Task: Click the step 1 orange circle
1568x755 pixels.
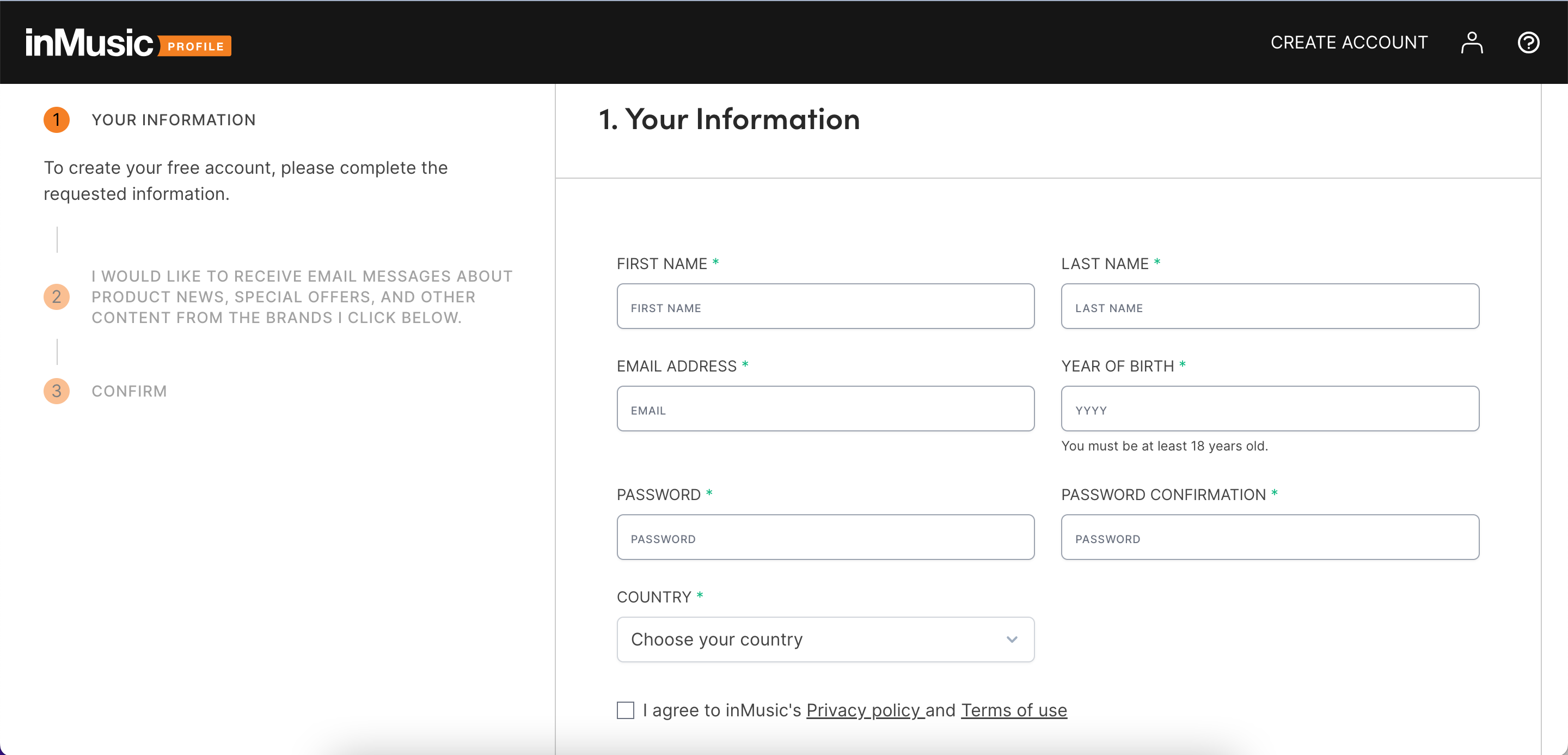Action: pos(57,120)
